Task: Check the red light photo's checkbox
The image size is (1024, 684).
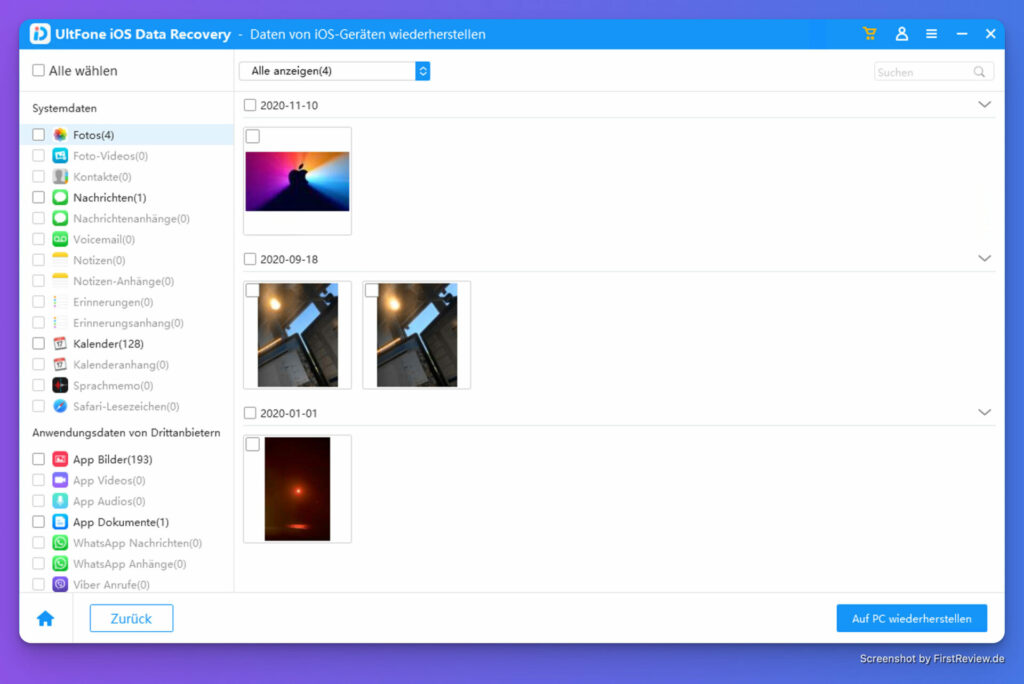Action: [253, 444]
